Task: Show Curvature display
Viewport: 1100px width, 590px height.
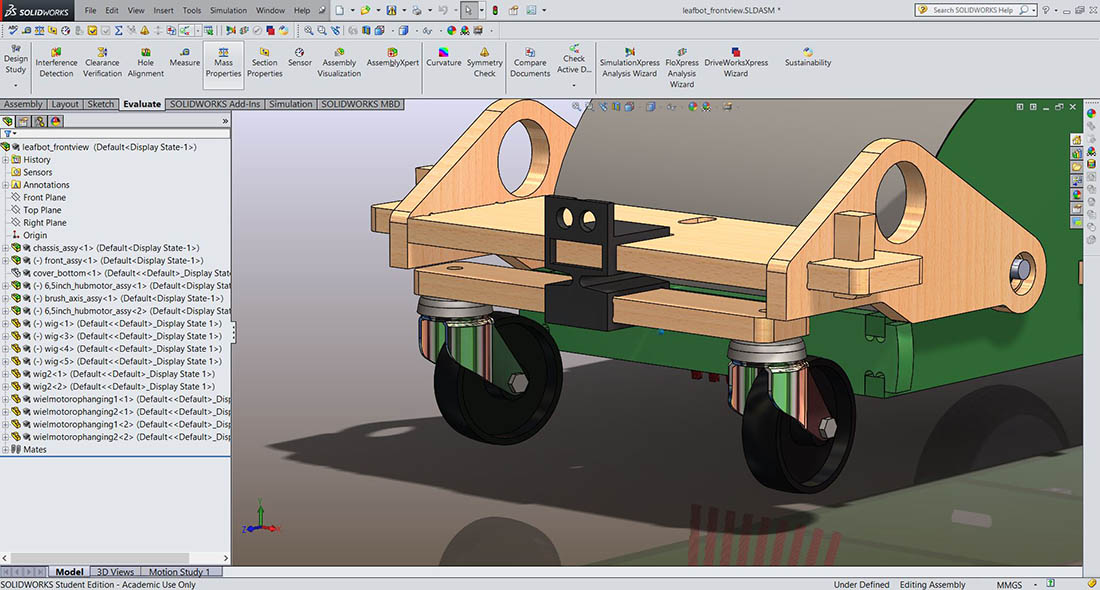Action: pos(443,57)
